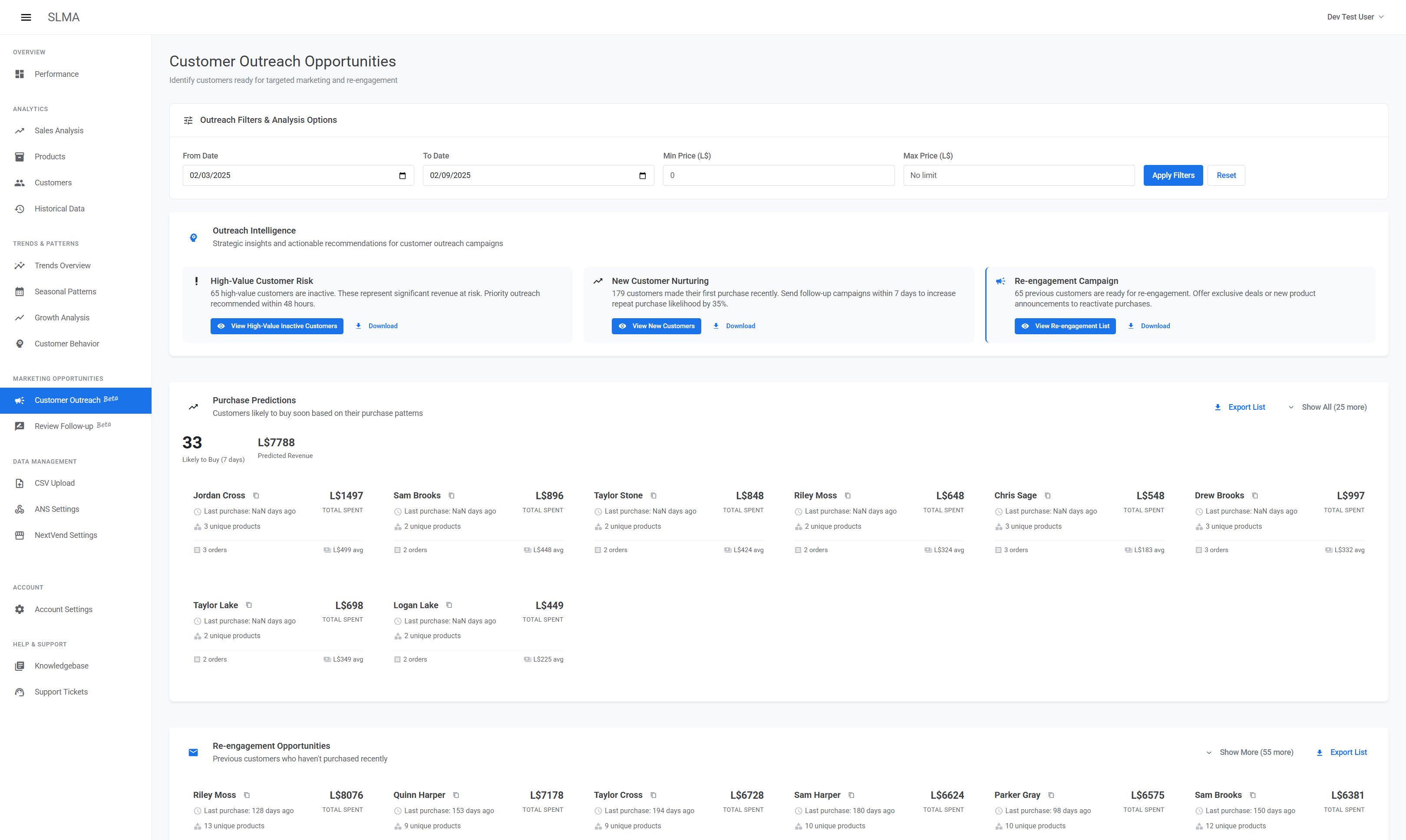Click copy icon beside Riley Moss L$648
Viewport: 1406px width, 840px height.
[848, 496]
